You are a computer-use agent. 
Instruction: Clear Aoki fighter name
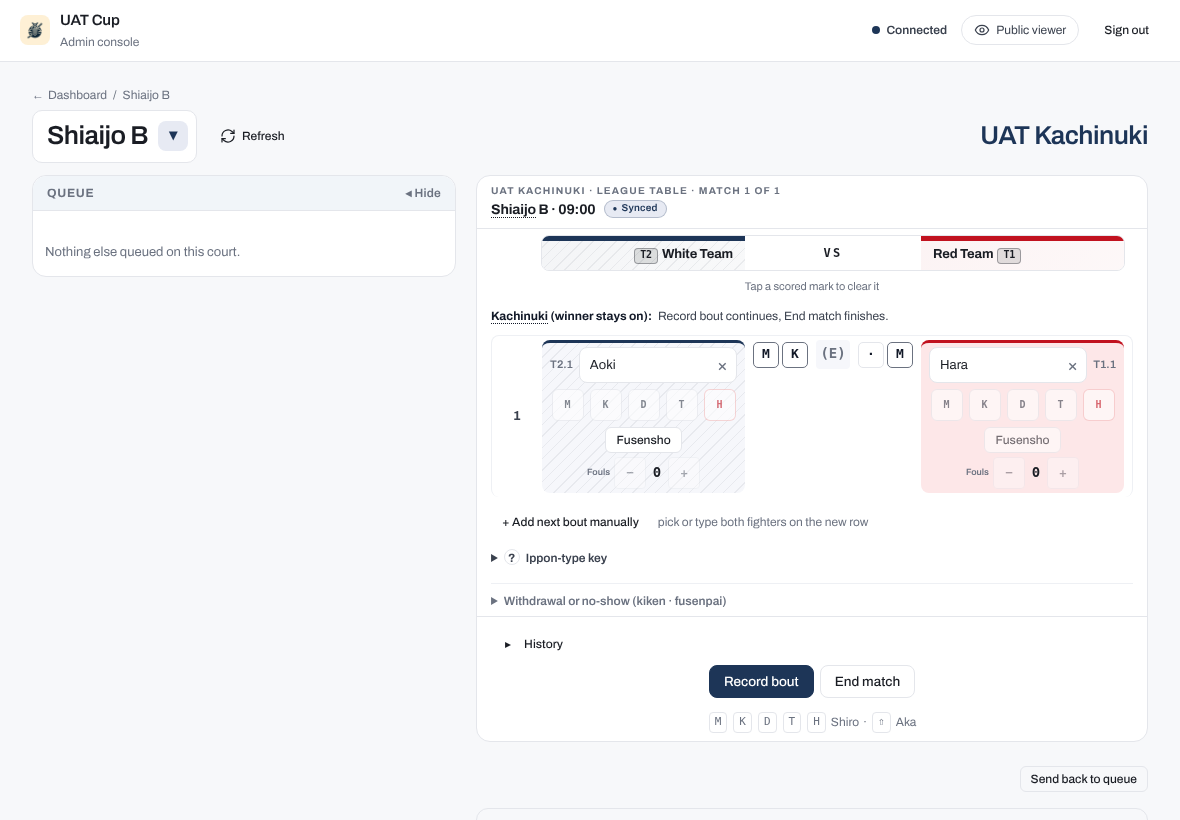click(722, 366)
